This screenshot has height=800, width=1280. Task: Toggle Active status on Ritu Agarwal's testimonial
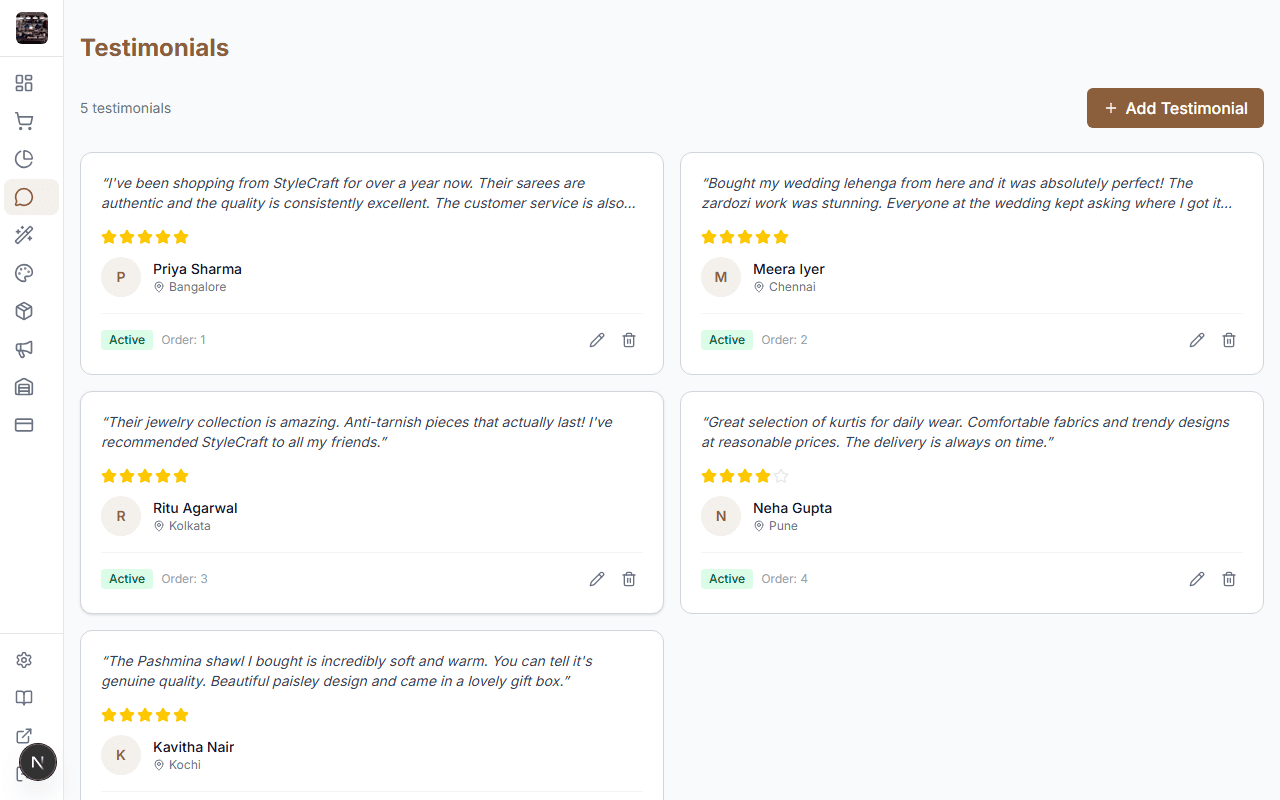coord(127,578)
